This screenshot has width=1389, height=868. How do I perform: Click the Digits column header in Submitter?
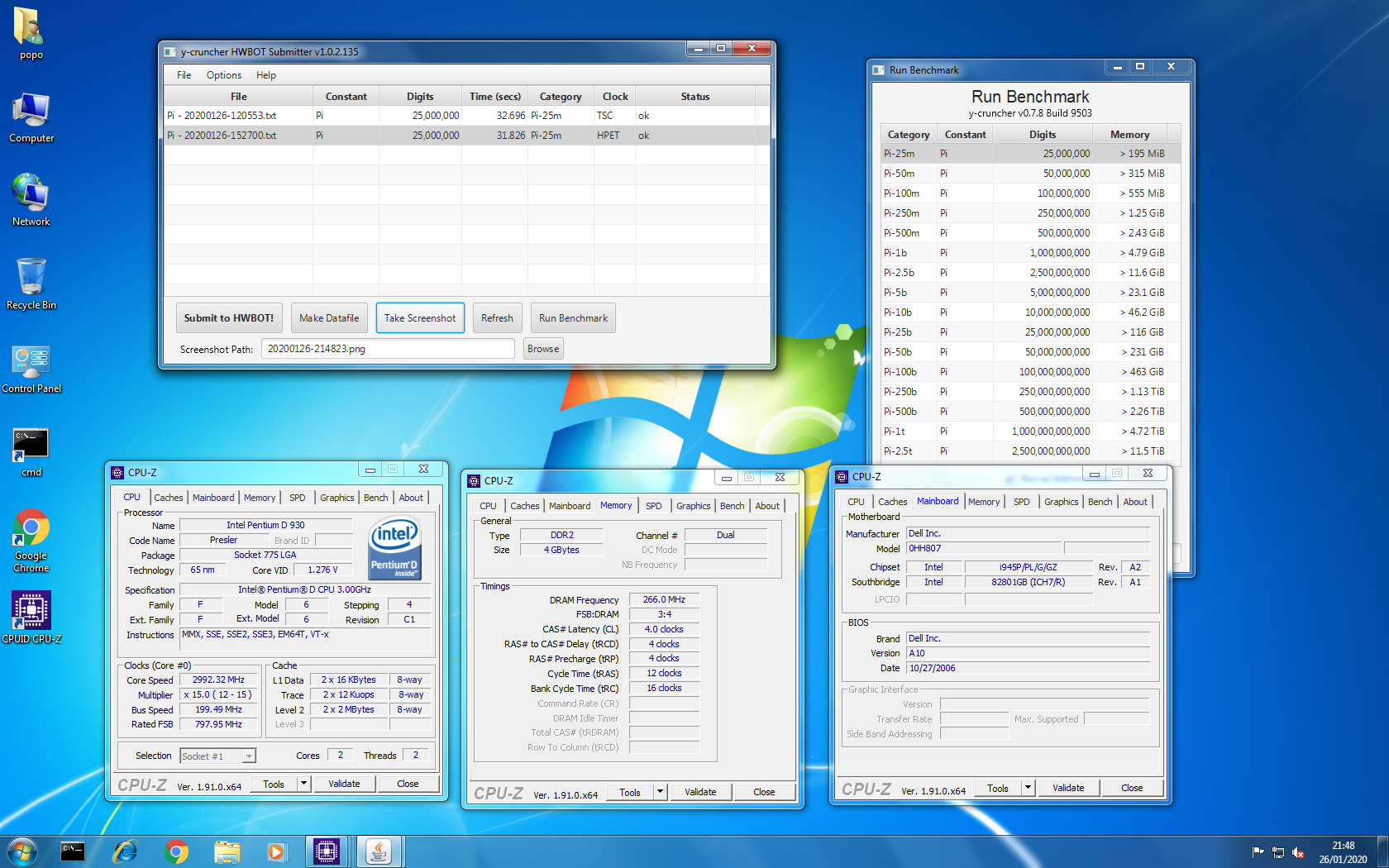coord(420,97)
